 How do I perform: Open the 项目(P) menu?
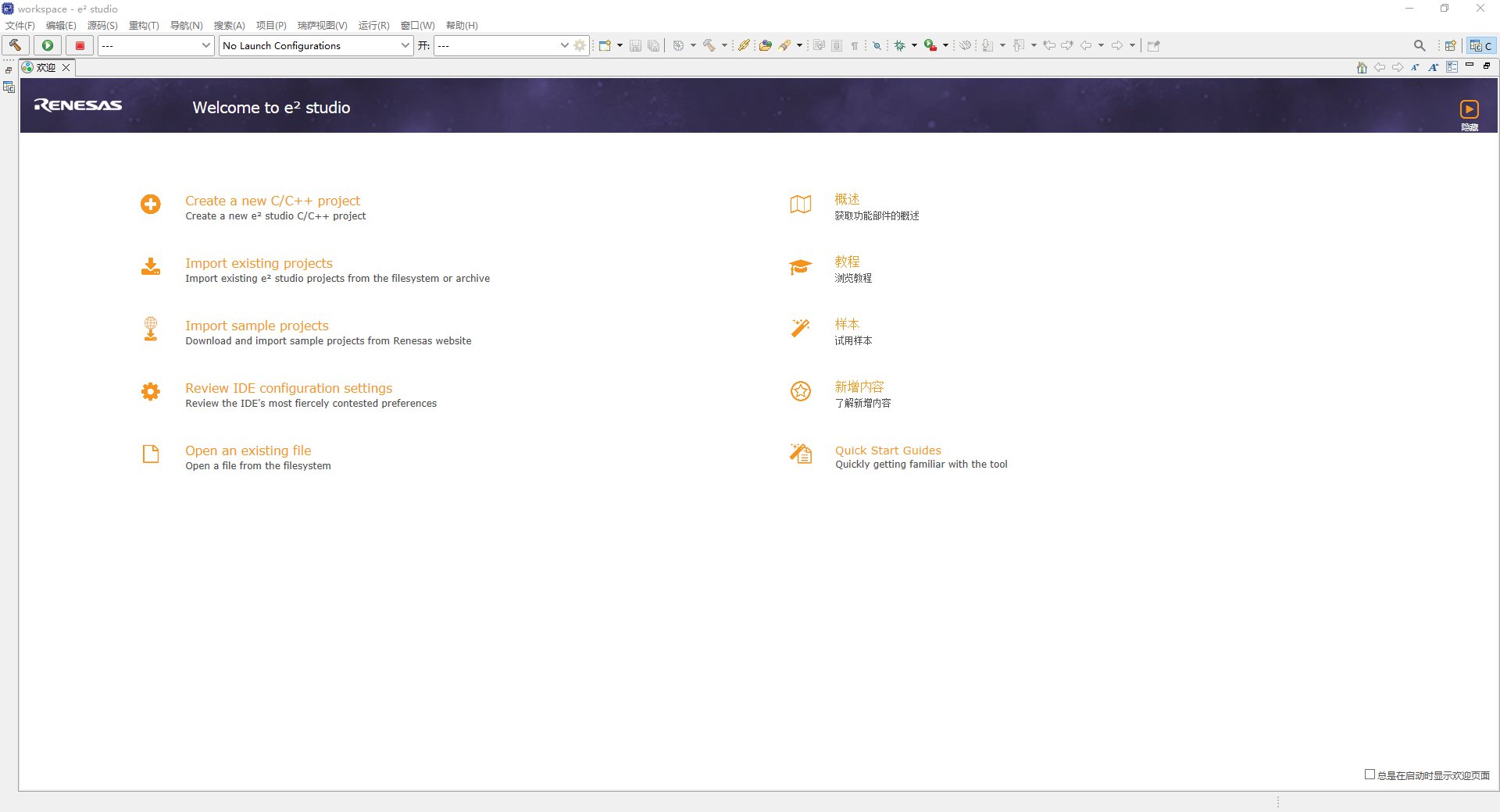tap(271, 26)
